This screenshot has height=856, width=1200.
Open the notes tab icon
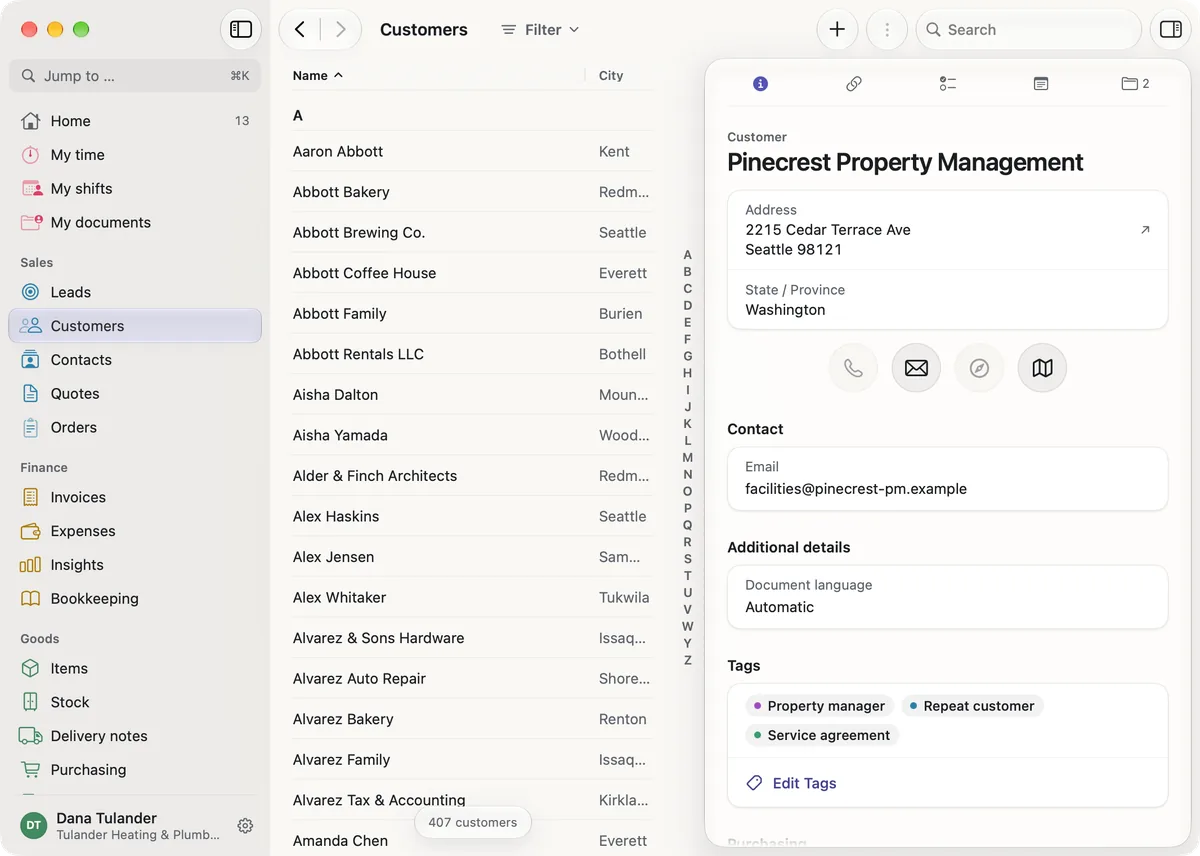(x=1041, y=84)
